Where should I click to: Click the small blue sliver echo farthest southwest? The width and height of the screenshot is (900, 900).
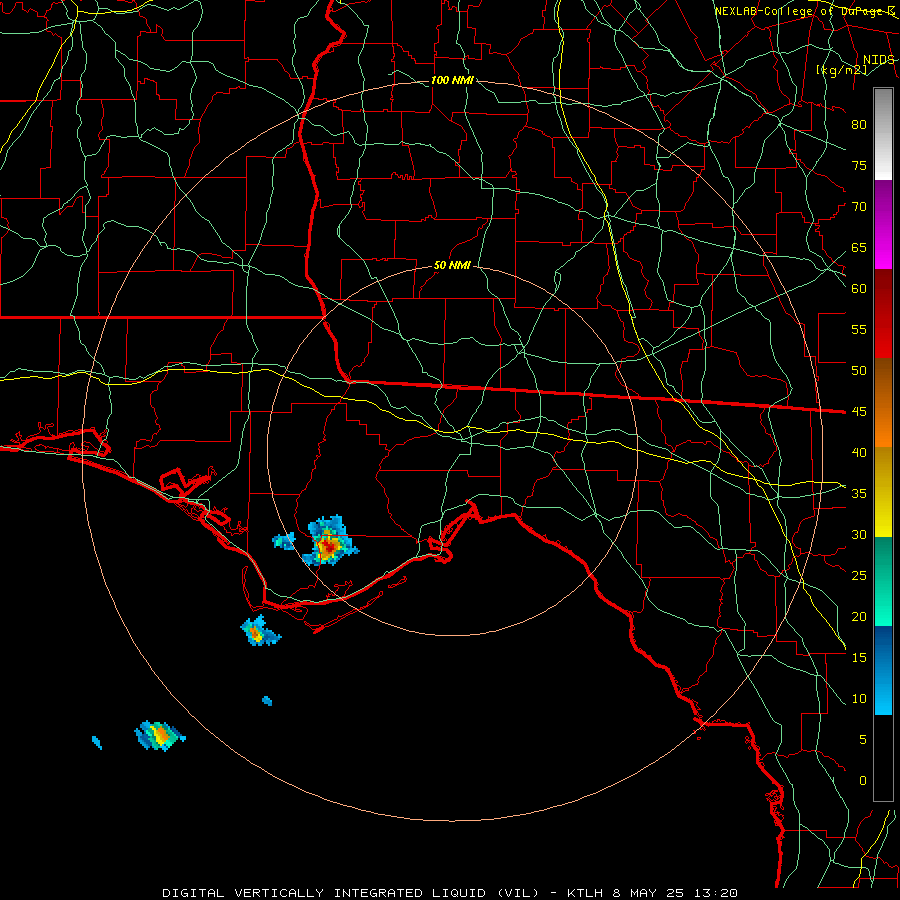click(x=97, y=743)
